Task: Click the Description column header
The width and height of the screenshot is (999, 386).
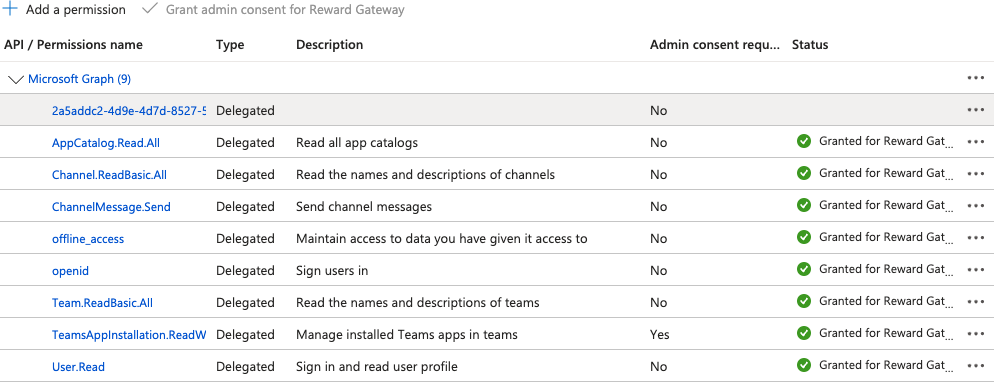Action: pos(329,45)
